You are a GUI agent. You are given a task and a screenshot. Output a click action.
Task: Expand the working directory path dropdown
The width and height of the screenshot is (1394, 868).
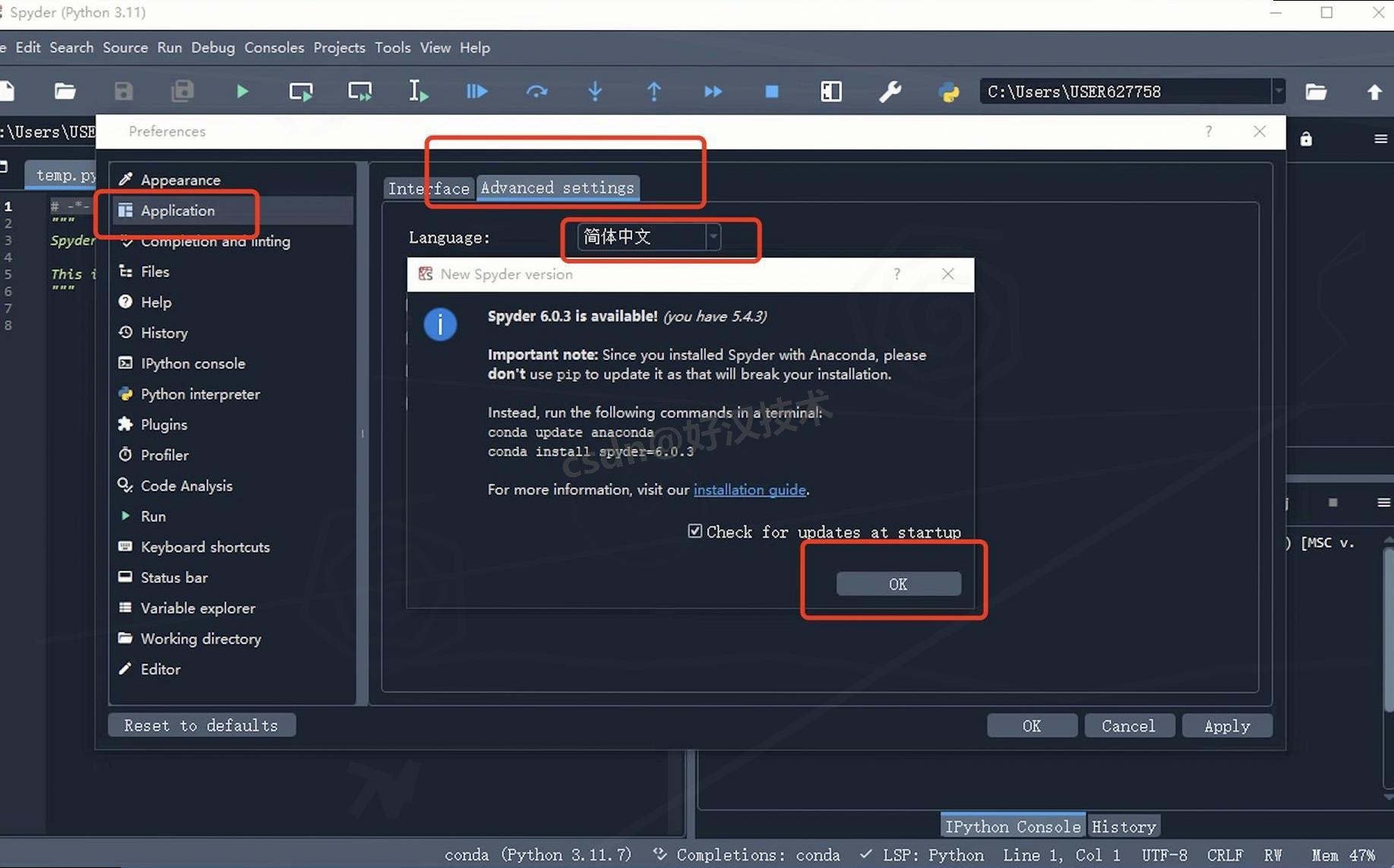pyautogui.click(x=1279, y=91)
